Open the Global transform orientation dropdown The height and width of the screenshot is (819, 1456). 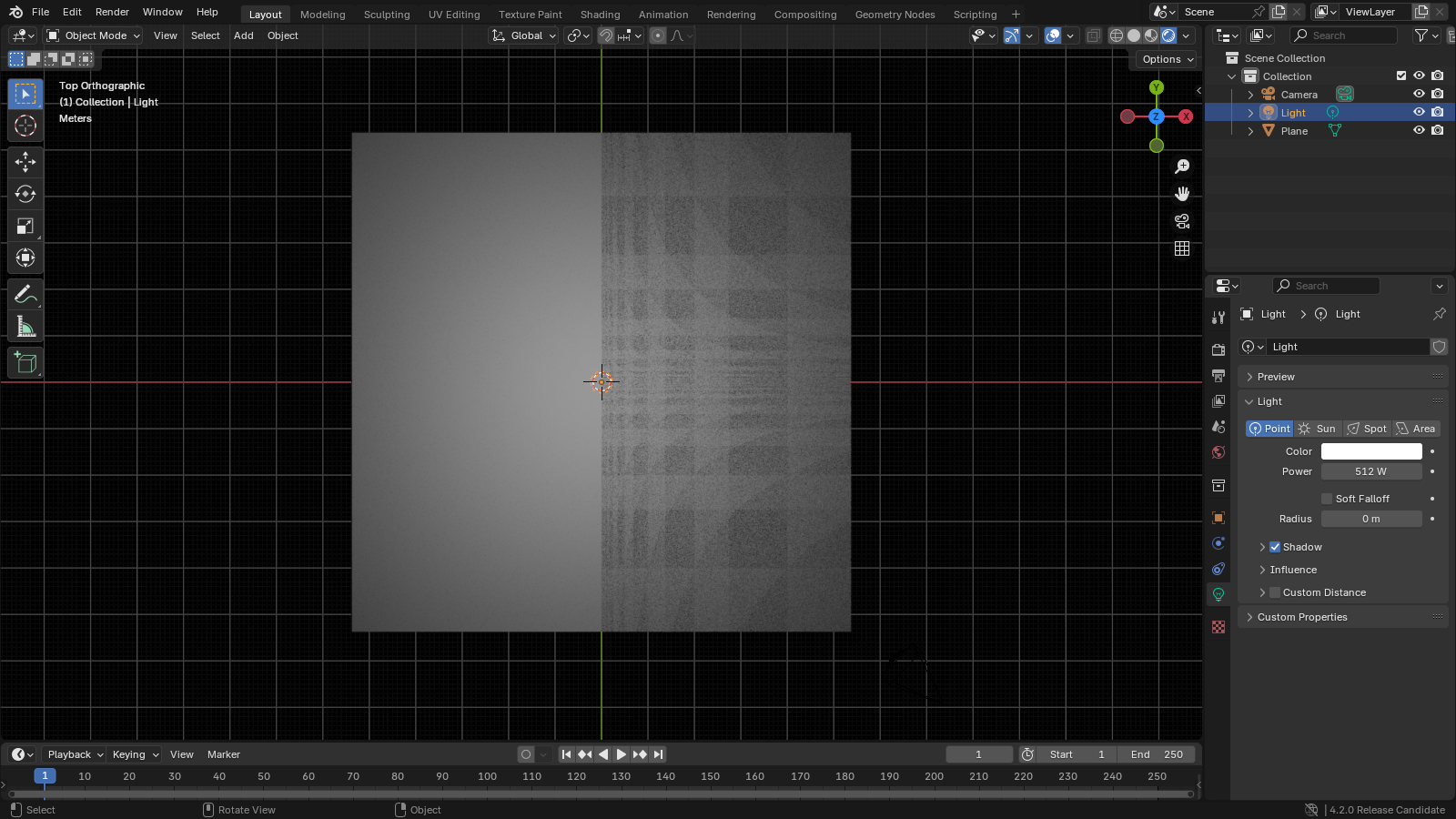(x=524, y=35)
